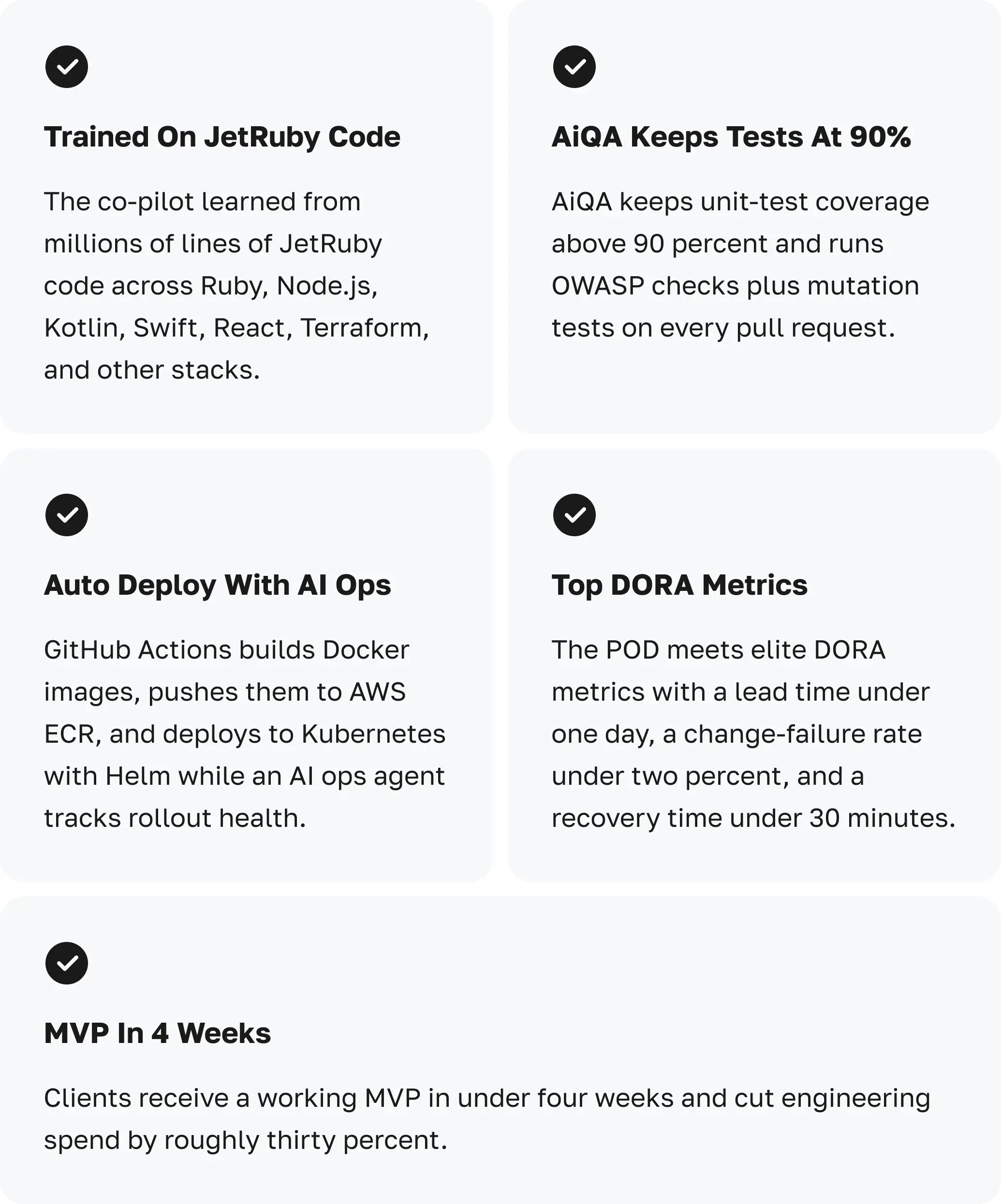This screenshot has width=1001, height=1204.
Task: Click 'change-failure rate' in the DORA card
Action: [x=803, y=734]
